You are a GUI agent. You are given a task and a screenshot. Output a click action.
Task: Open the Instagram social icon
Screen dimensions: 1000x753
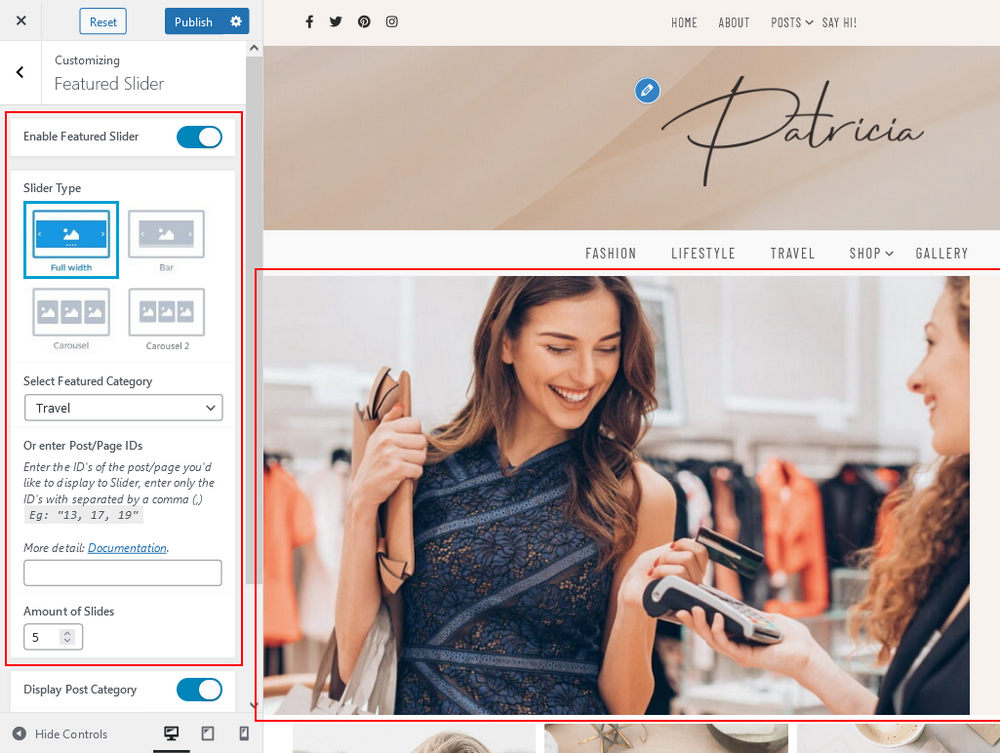392,22
